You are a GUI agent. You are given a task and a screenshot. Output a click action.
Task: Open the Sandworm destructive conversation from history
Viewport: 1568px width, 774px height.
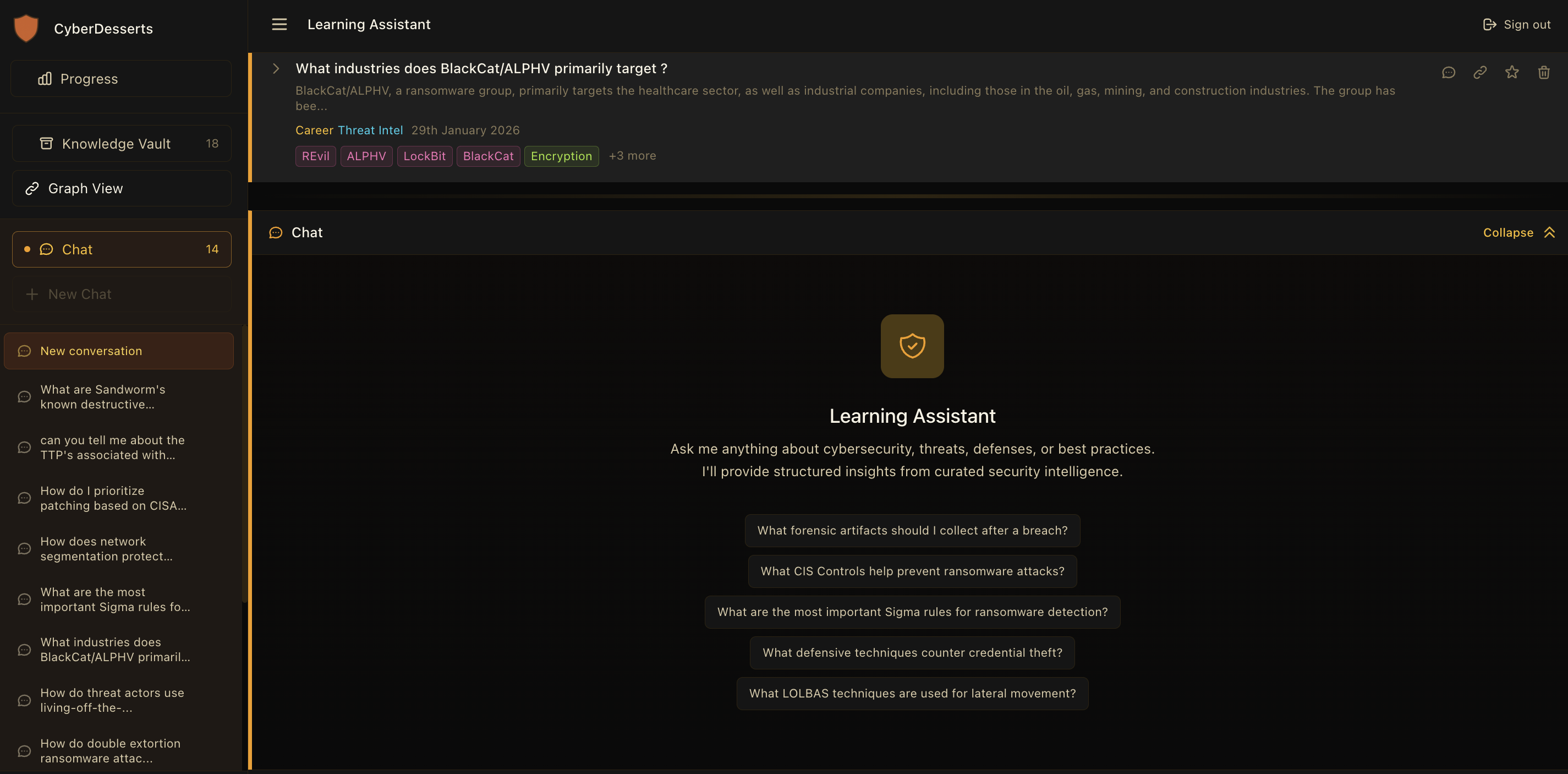click(102, 396)
